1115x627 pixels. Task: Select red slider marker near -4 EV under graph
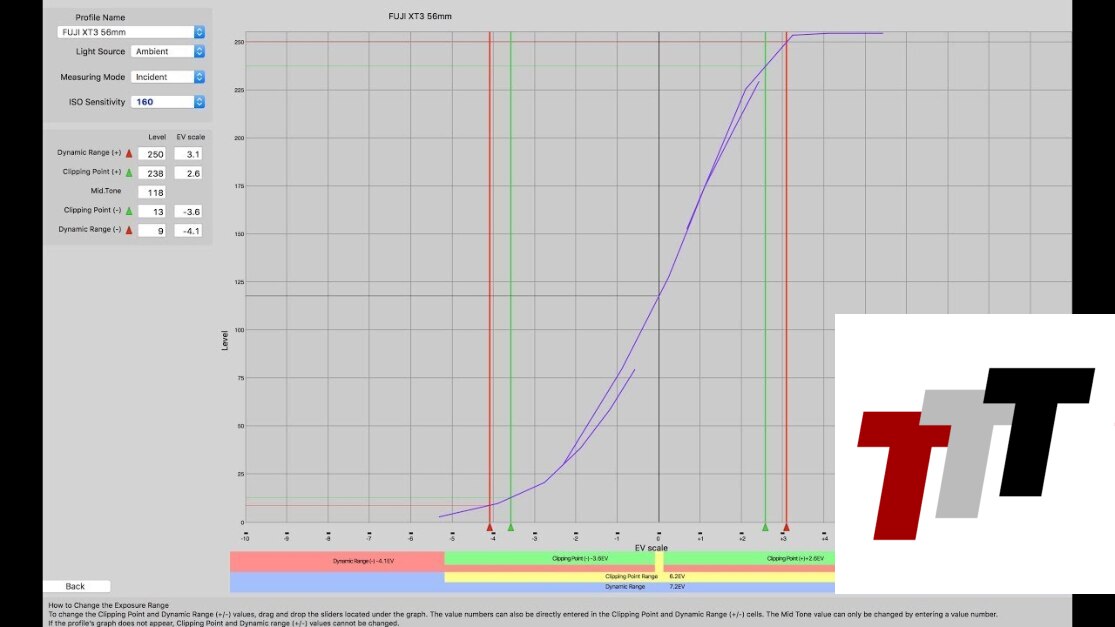point(489,527)
